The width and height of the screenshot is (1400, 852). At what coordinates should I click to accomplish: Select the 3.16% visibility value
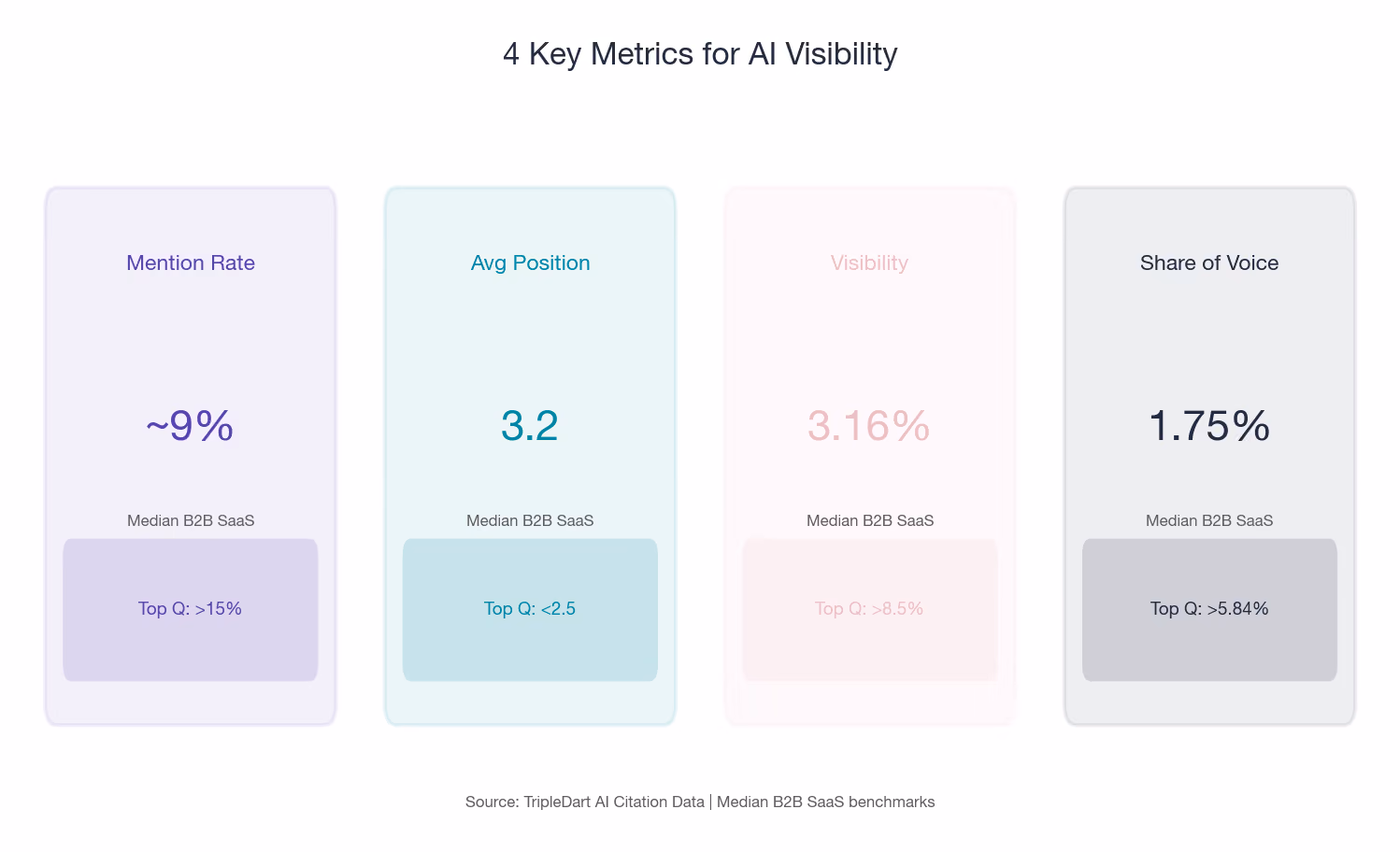point(869,426)
